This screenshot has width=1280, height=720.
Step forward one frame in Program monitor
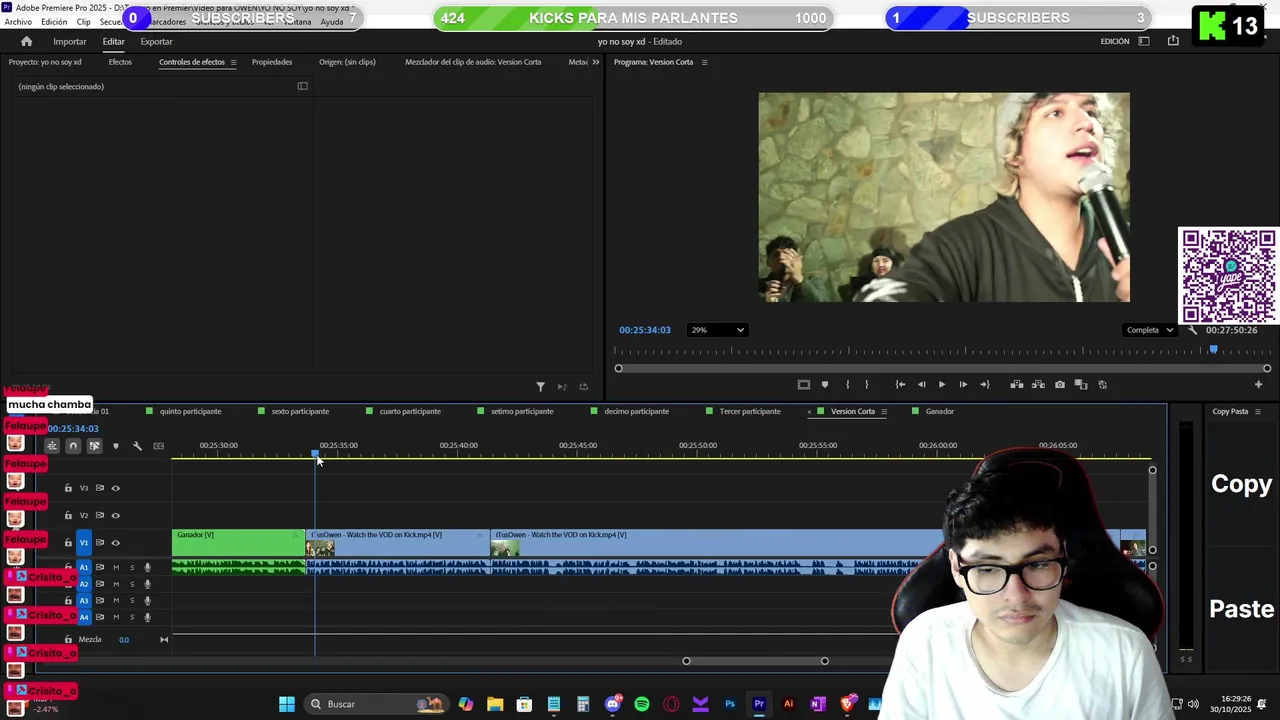[963, 384]
